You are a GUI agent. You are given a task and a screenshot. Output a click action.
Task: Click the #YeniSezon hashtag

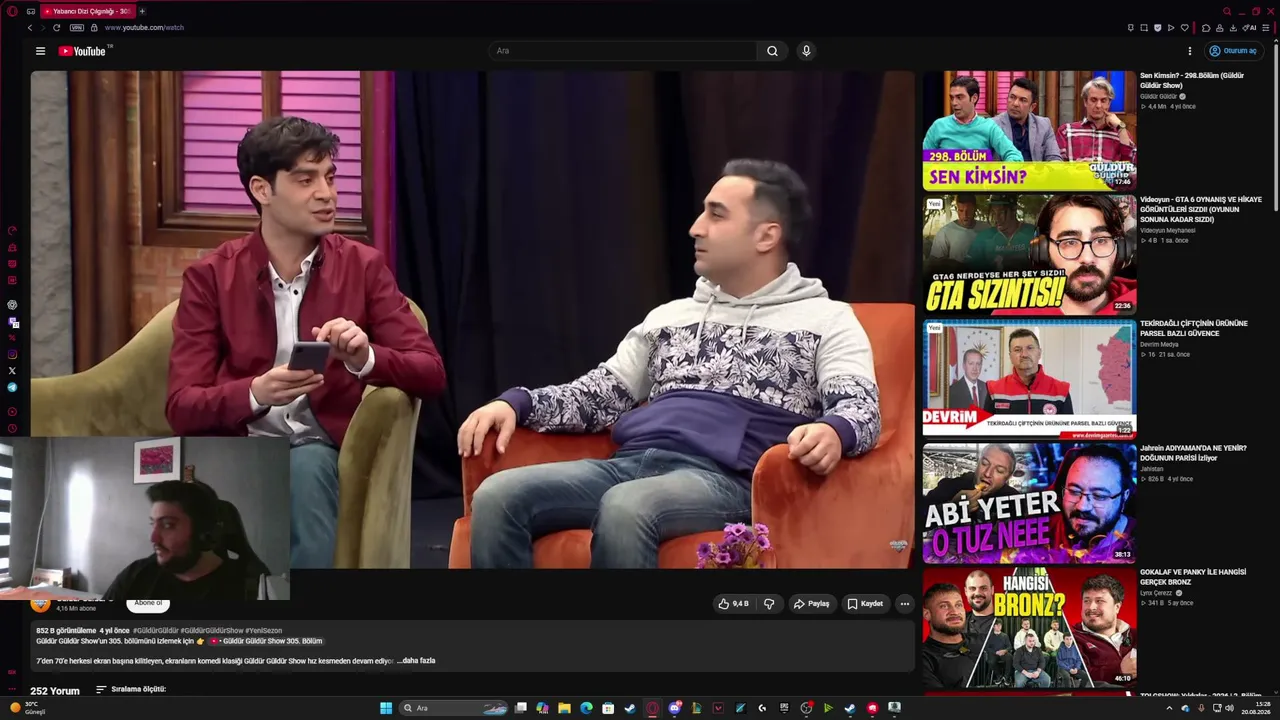[x=266, y=631]
